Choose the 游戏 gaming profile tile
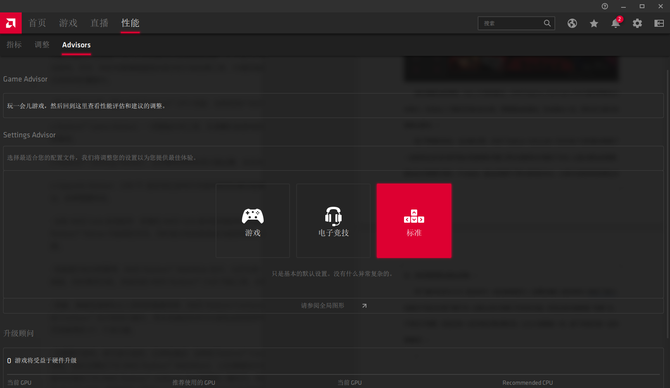 [x=253, y=220]
